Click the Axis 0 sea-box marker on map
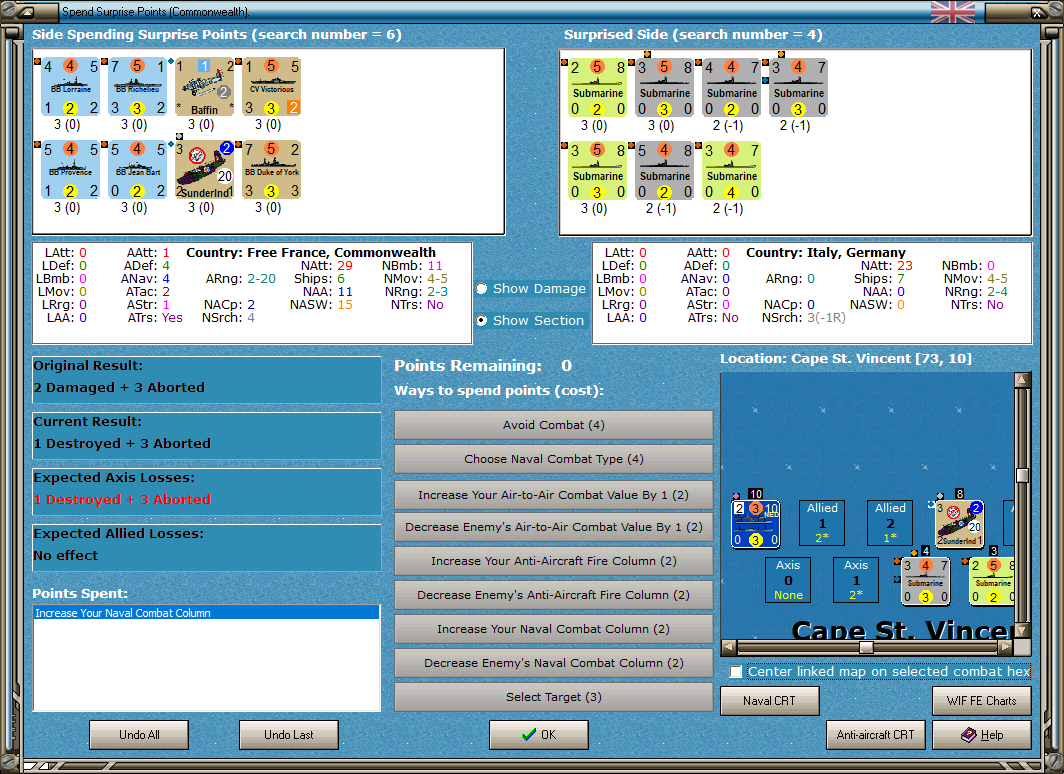The height and width of the screenshot is (774, 1064). pyautogui.click(x=788, y=580)
